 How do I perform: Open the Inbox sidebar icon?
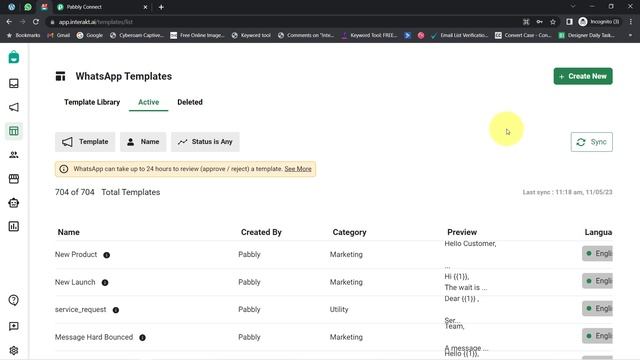(x=14, y=83)
